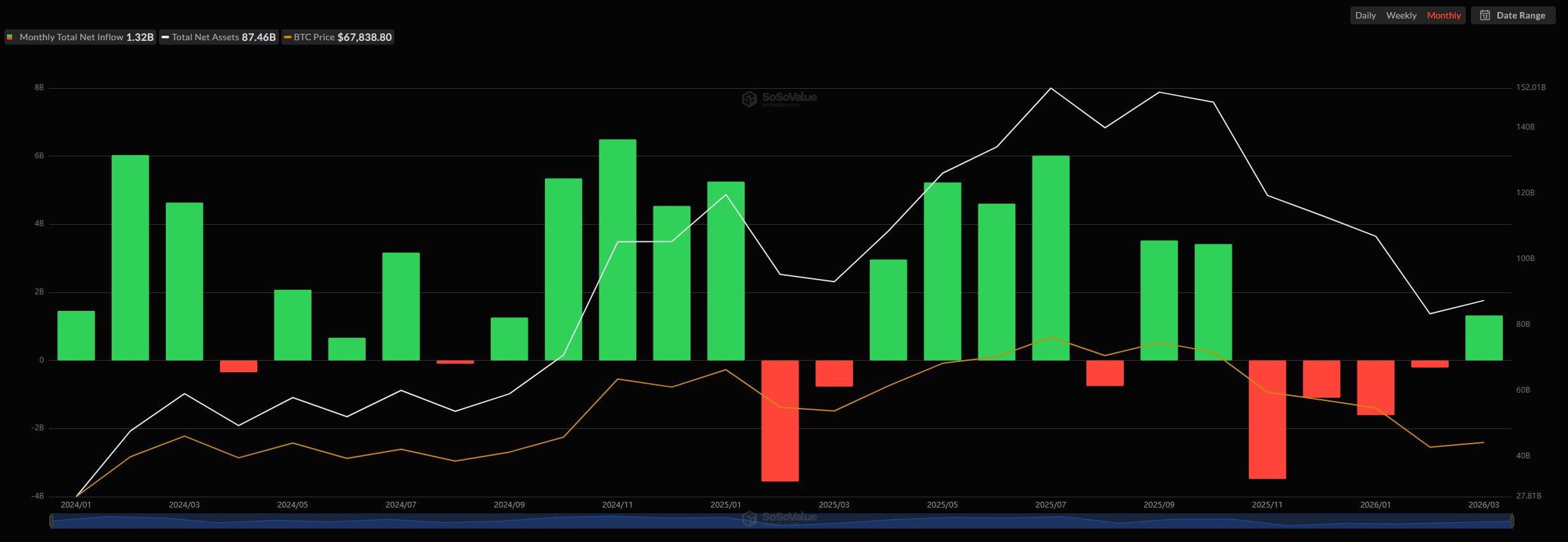Screen dimensions: 1568x542
Task: Click the left handle of the range slider
Action: click(52, 521)
